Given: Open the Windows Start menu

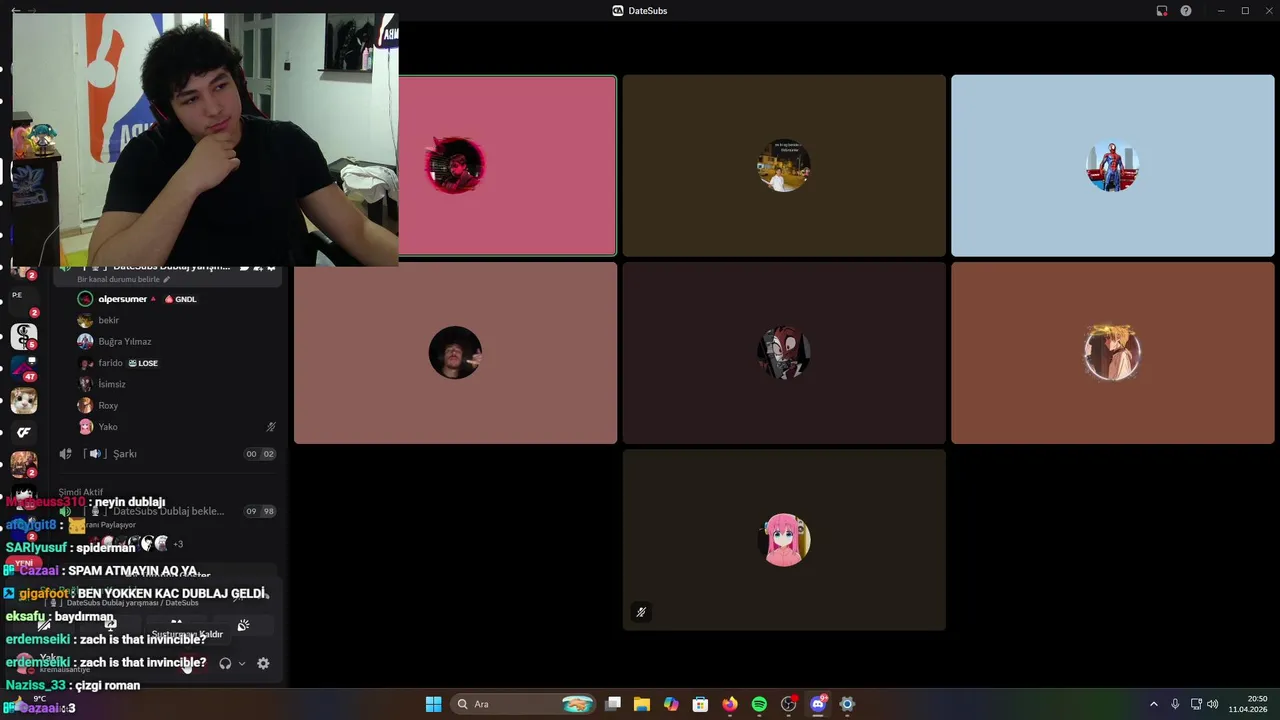Looking at the screenshot, I should 433,704.
